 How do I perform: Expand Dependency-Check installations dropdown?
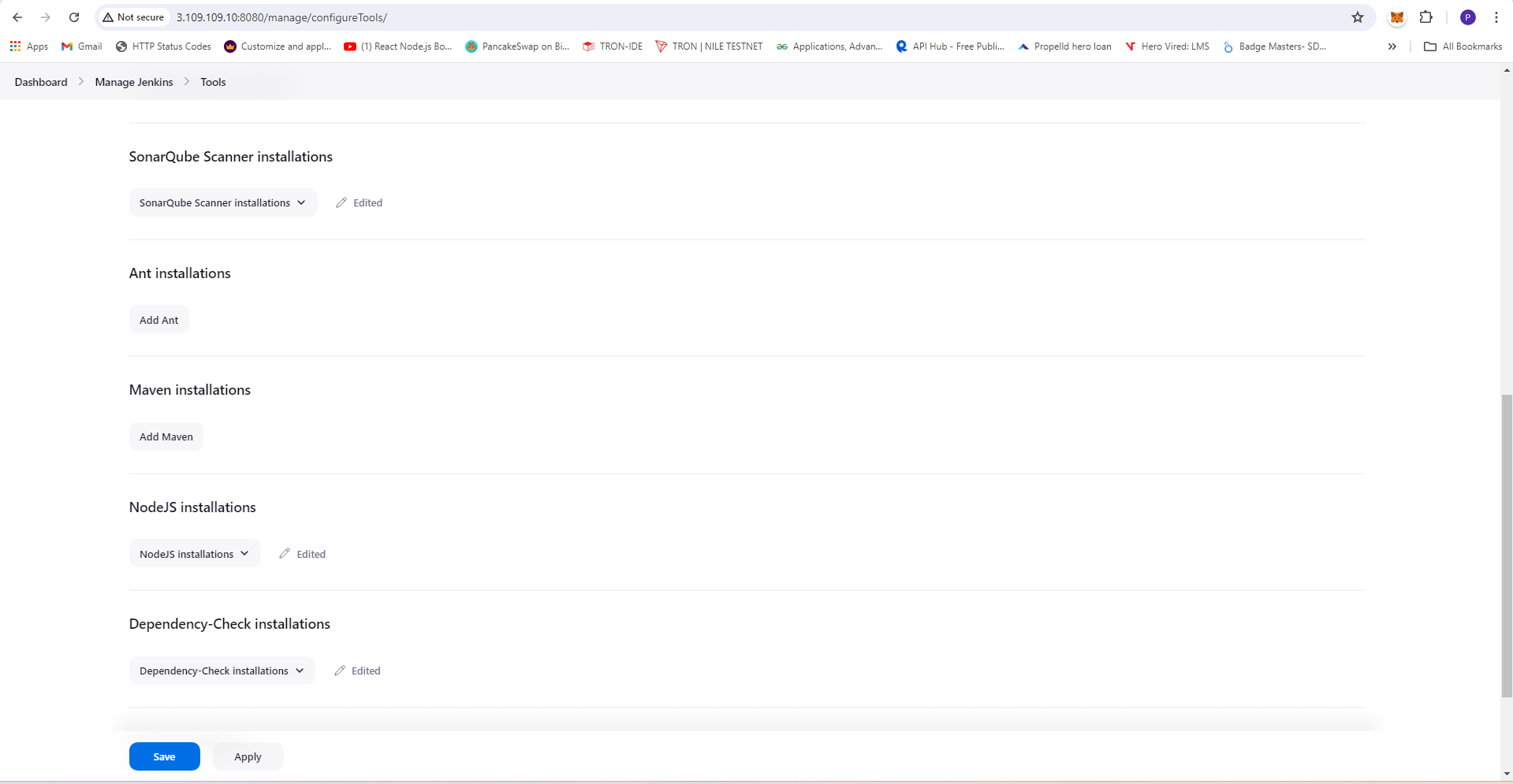pos(222,671)
